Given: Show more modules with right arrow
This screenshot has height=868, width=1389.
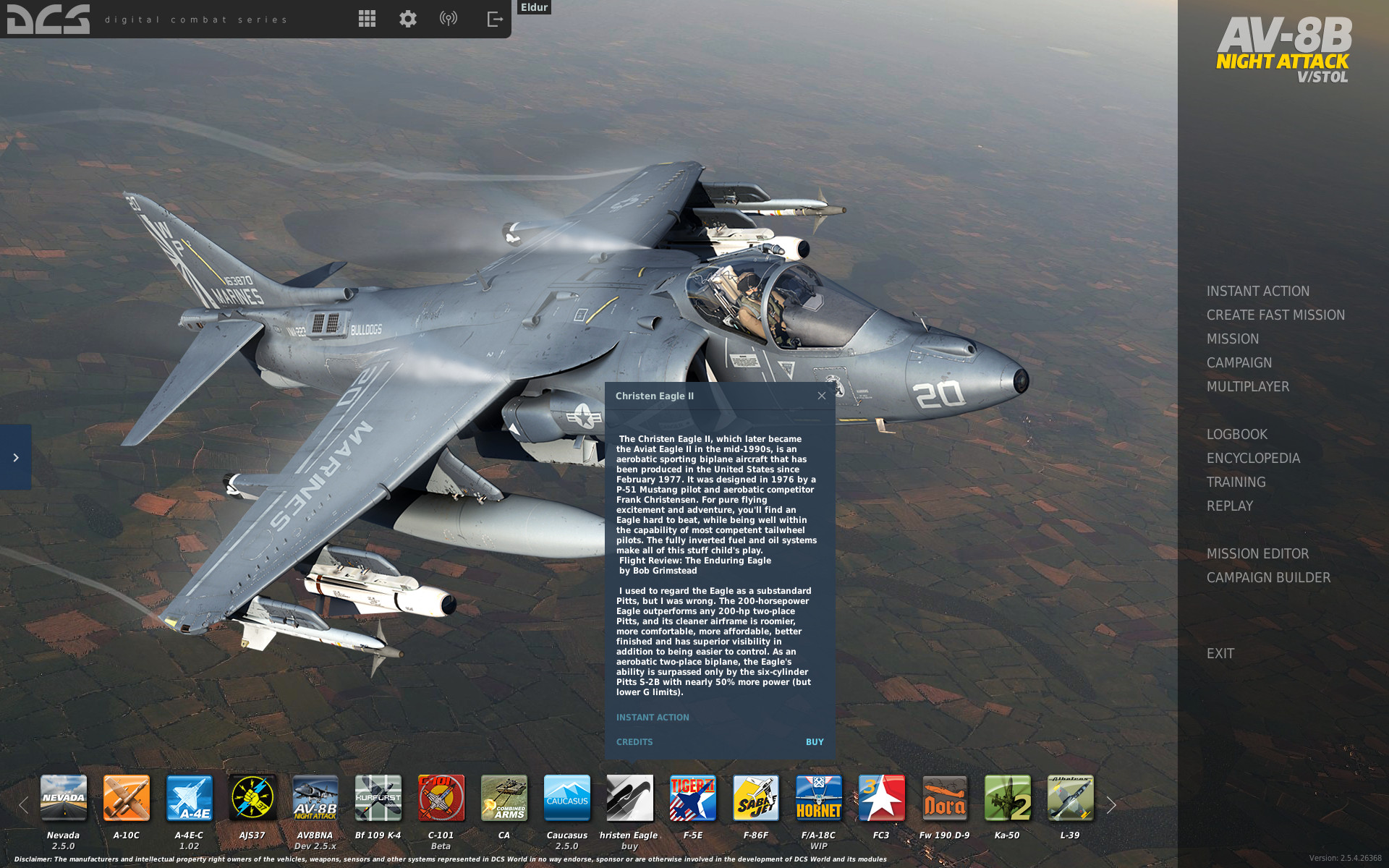Looking at the screenshot, I should tap(1111, 805).
